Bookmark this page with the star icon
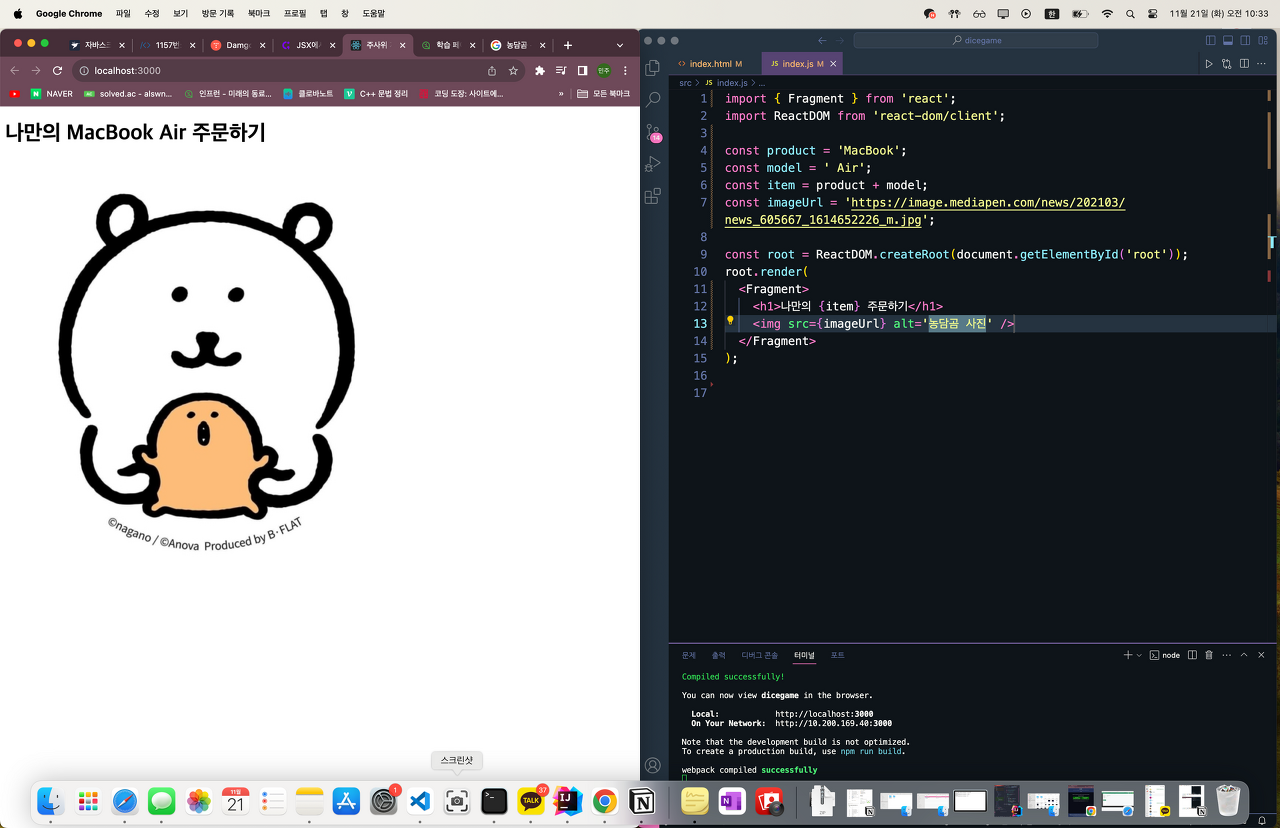The width and height of the screenshot is (1280, 828). 513,71
